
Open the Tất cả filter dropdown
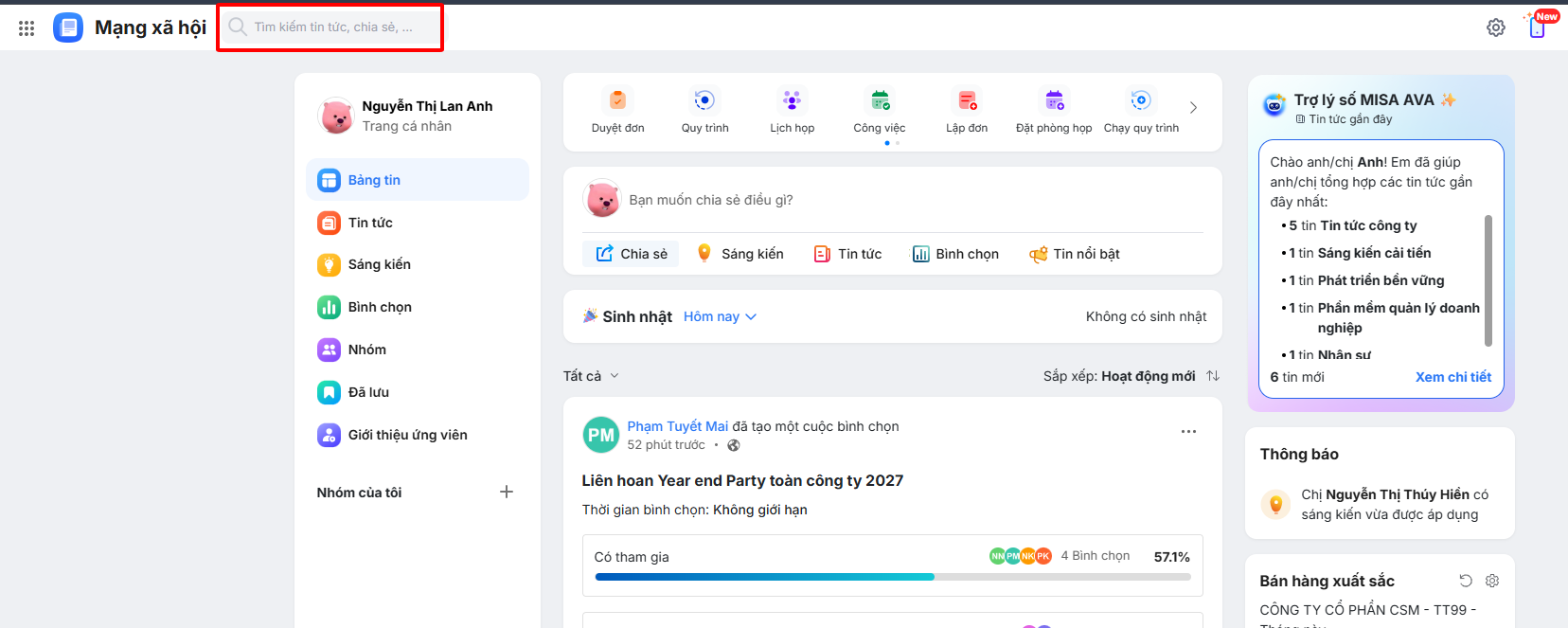(x=591, y=376)
